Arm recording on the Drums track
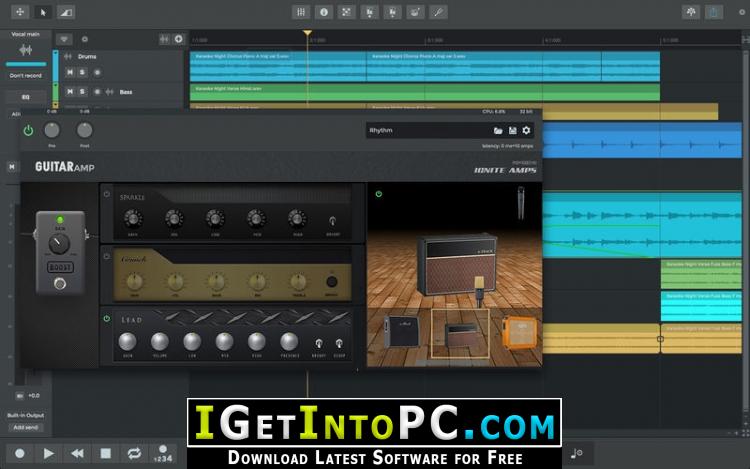This screenshot has width=750, height=469. (97, 73)
